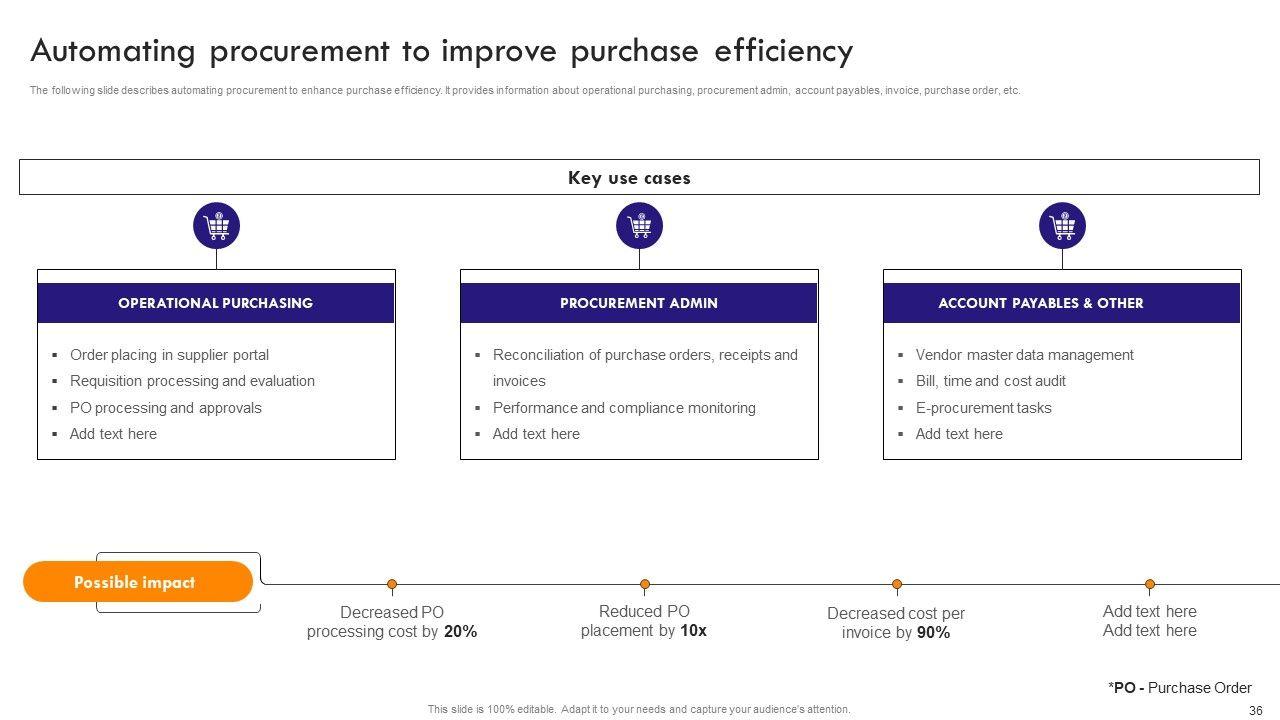1280x720 pixels.
Task: Click the timeline 'Add text here' placeholder
Action: [1150, 621]
